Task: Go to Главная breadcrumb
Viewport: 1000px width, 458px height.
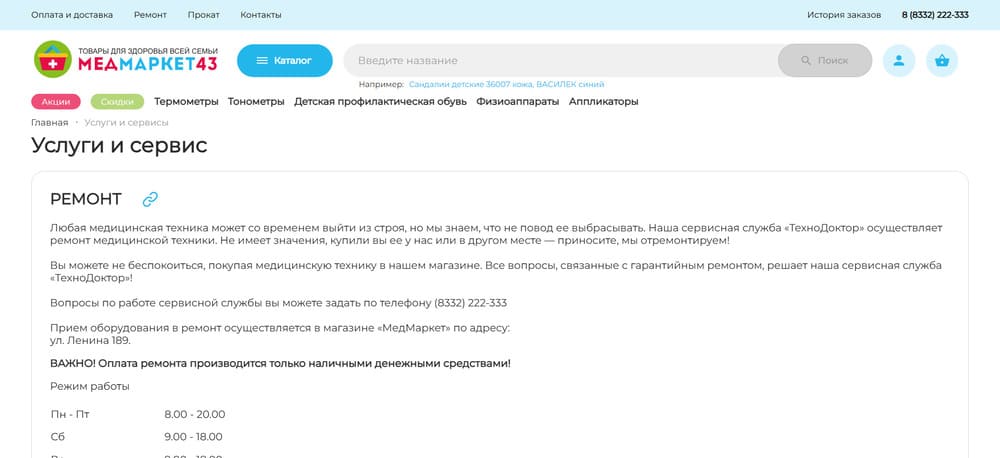Action: (49, 122)
